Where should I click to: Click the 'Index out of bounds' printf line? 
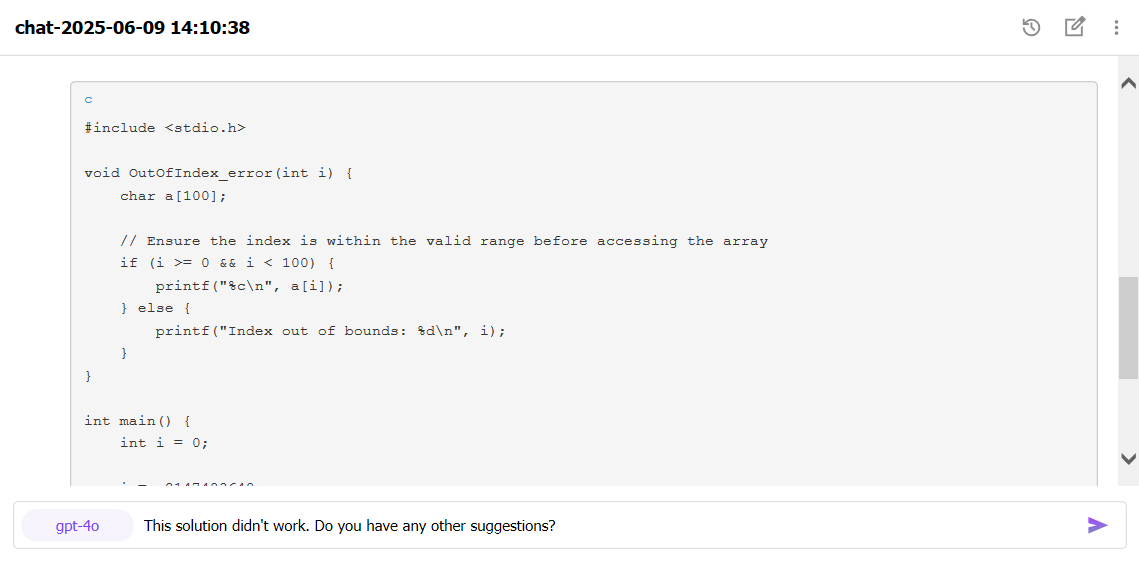[330, 331]
